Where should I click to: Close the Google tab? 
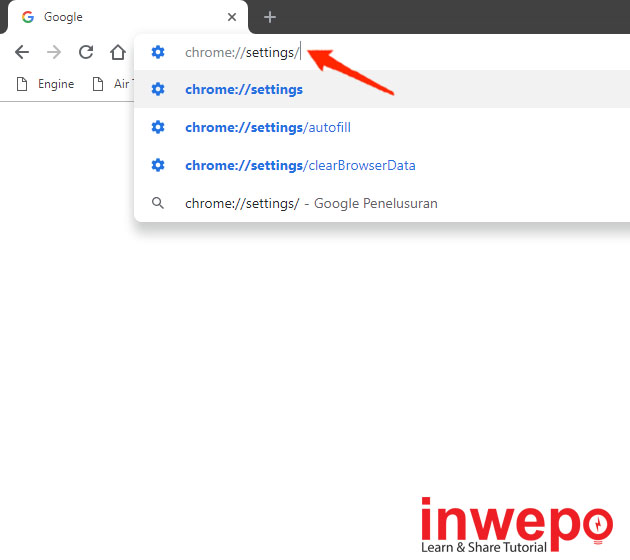[x=232, y=17]
